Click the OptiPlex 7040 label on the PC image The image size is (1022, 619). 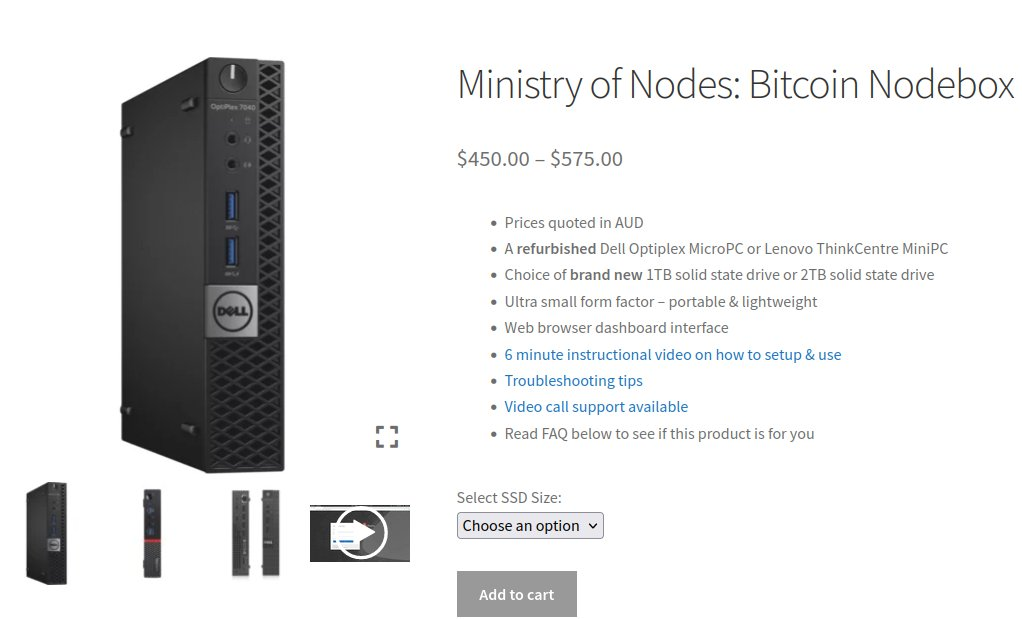click(x=232, y=107)
